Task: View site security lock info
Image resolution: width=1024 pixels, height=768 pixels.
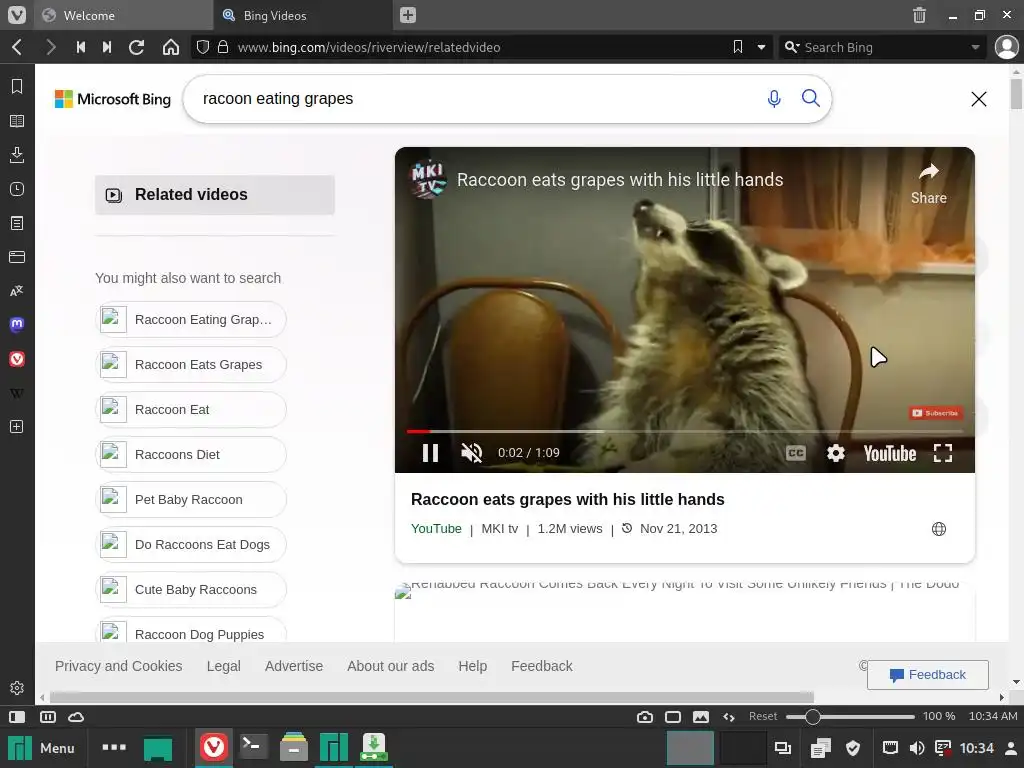Action: (223, 47)
